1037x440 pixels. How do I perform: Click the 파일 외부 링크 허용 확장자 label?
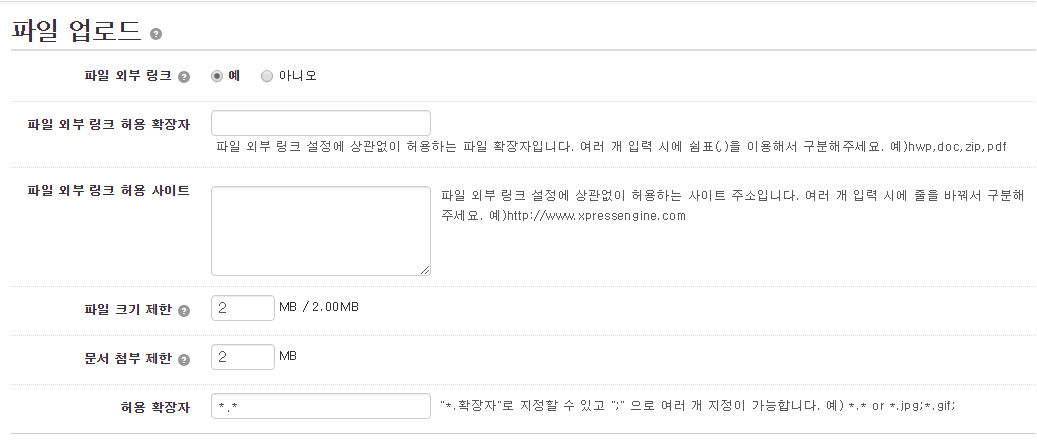click(108, 124)
